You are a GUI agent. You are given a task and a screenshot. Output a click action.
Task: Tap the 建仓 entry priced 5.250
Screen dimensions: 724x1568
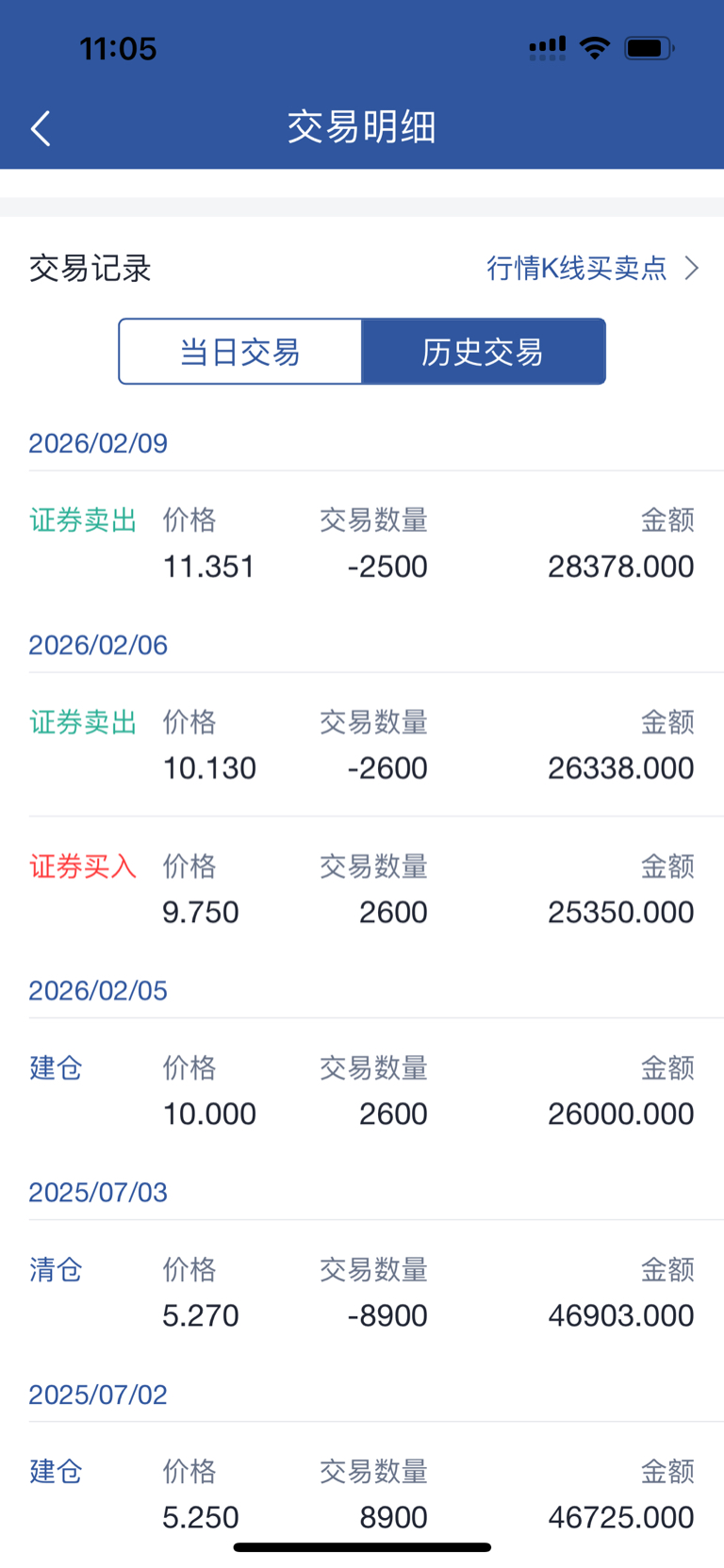56,1472
